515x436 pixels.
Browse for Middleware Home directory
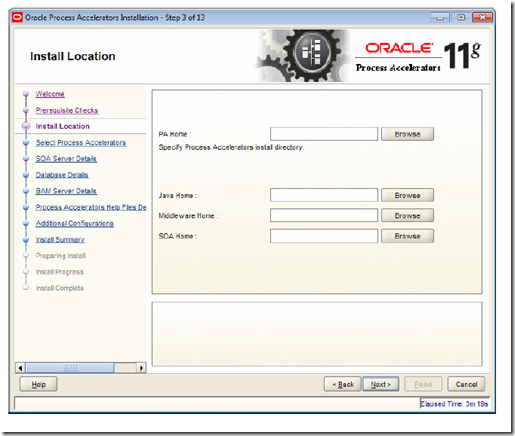coord(407,215)
